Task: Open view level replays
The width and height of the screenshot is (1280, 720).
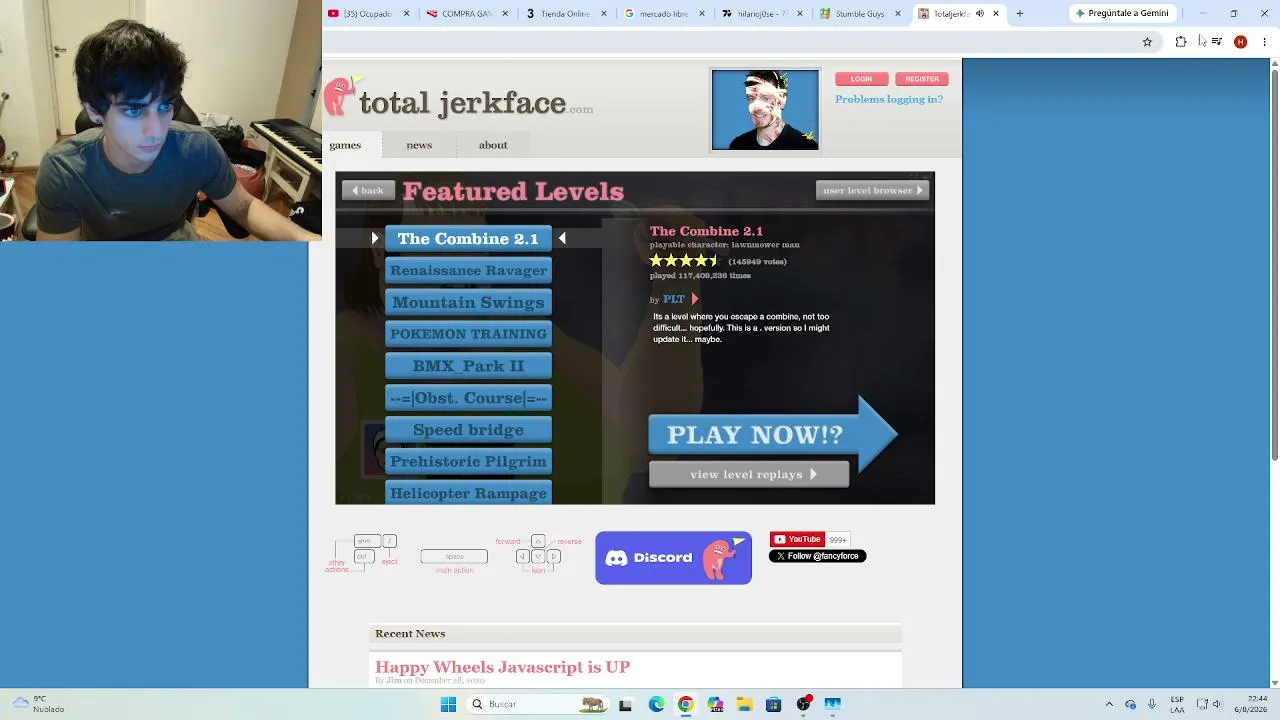Action: [x=749, y=474]
